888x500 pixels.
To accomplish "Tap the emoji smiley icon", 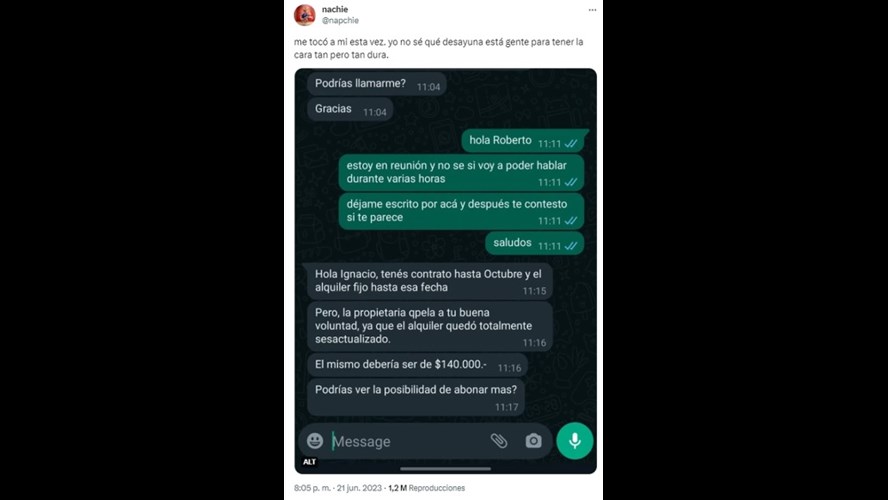I will [x=315, y=441].
